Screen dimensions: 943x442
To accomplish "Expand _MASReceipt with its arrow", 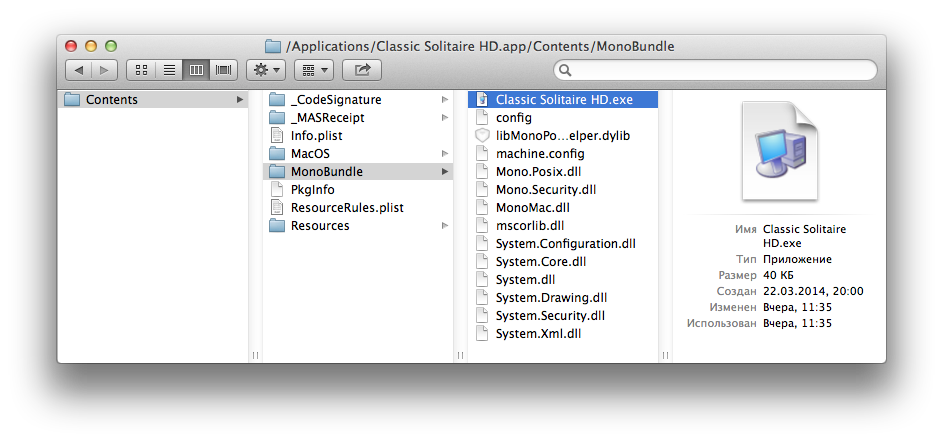I will pyautogui.click(x=445, y=118).
